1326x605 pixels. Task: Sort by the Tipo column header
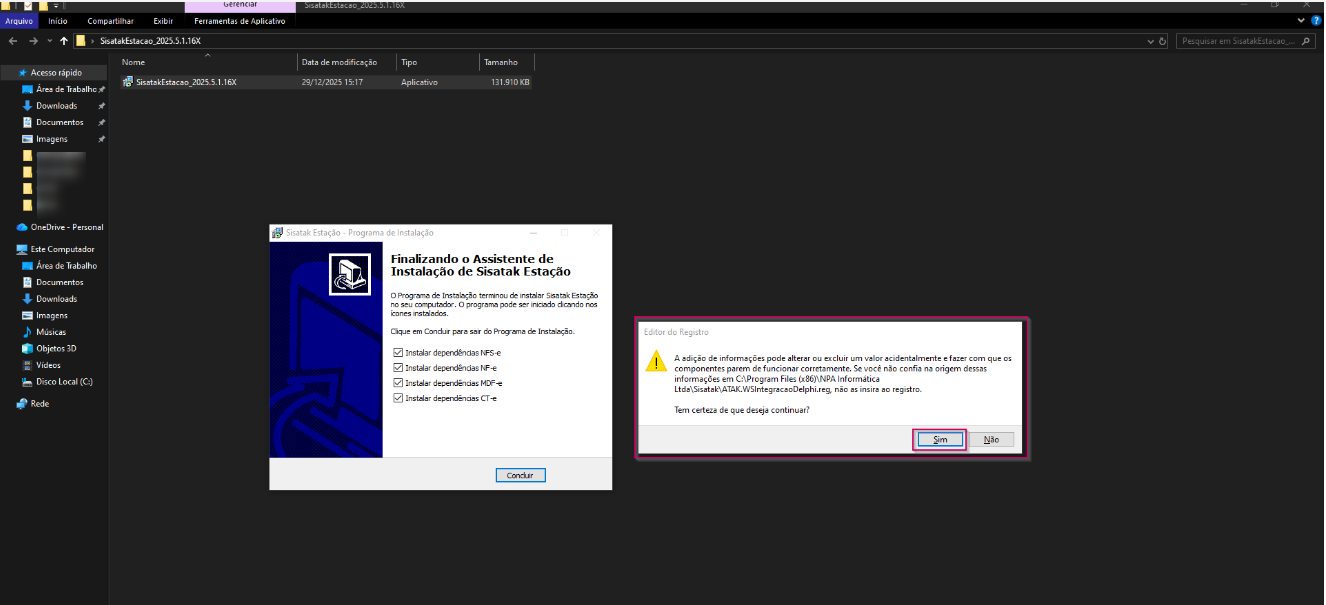point(438,62)
